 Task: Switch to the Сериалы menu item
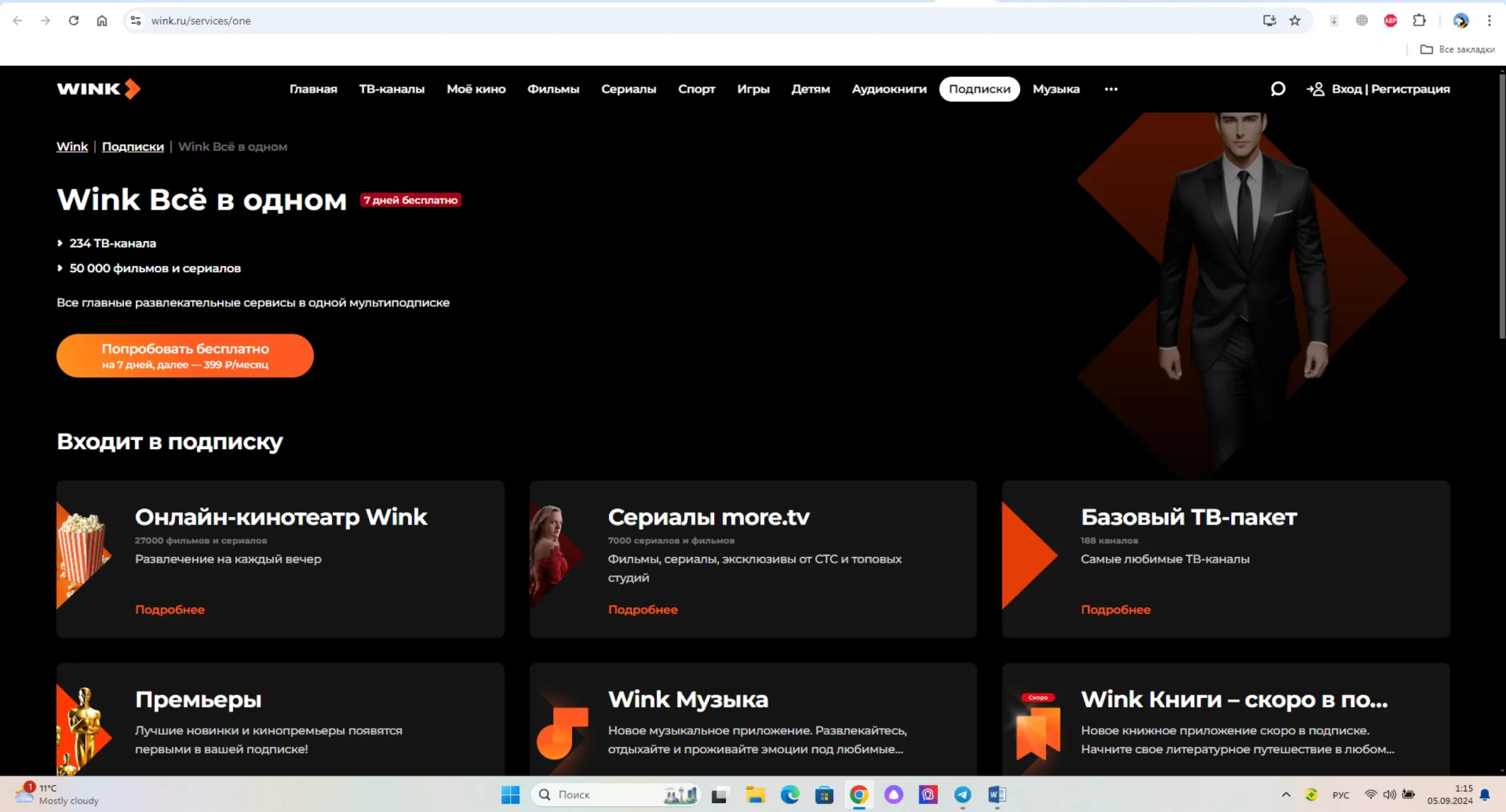[x=628, y=89]
